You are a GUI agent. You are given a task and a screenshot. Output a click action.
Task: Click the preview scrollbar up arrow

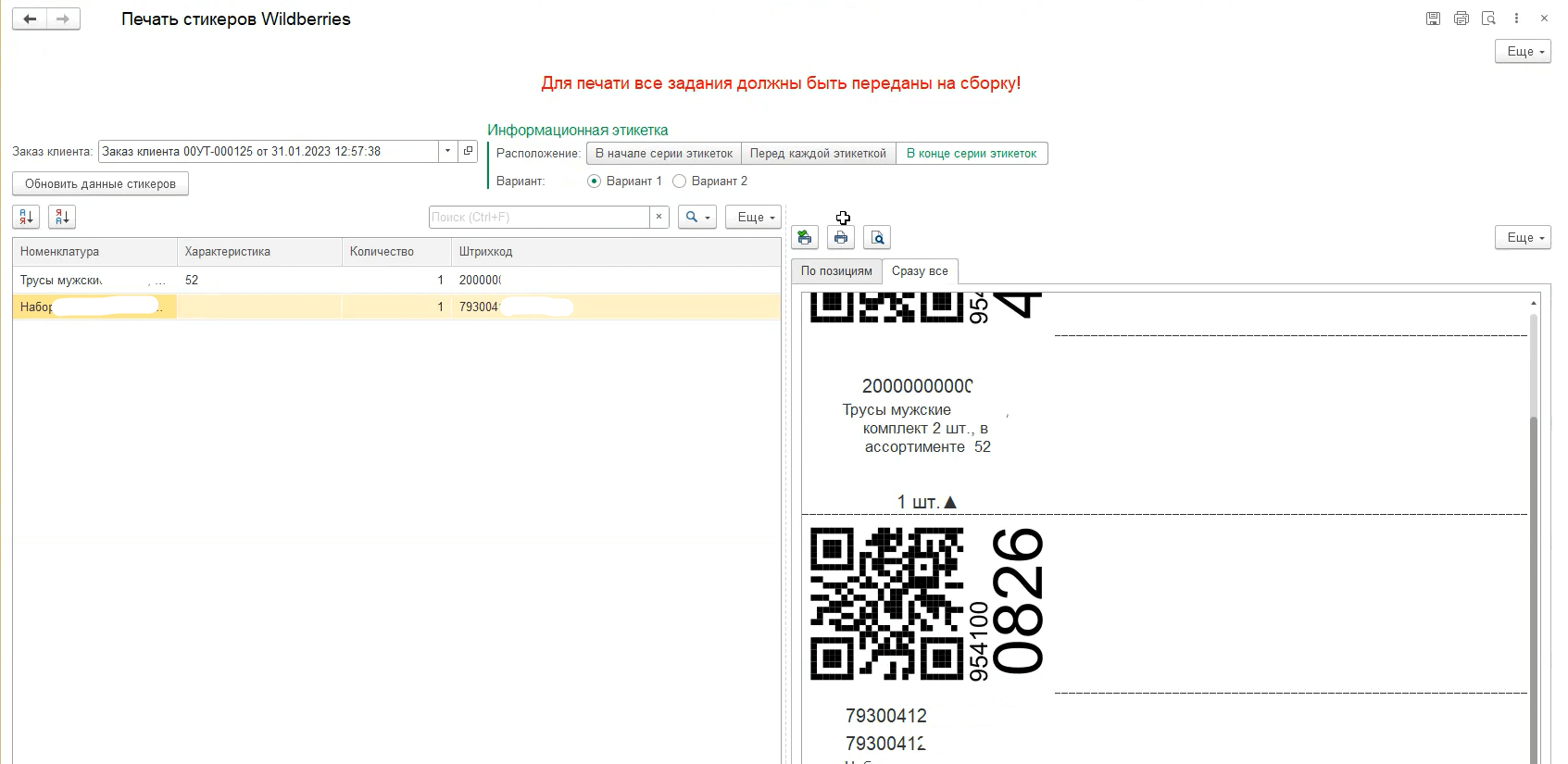click(1534, 303)
